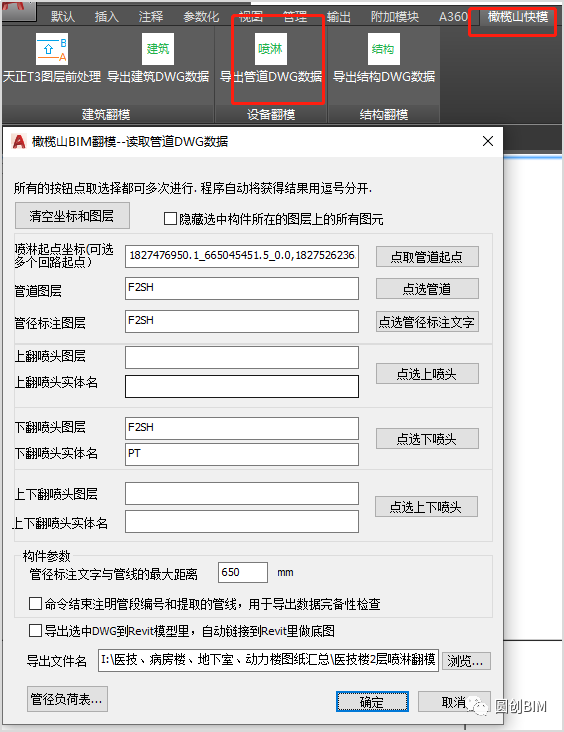The image size is (564, 732).
Task: Click the 管道图层 input field
Action: point(242,289)
